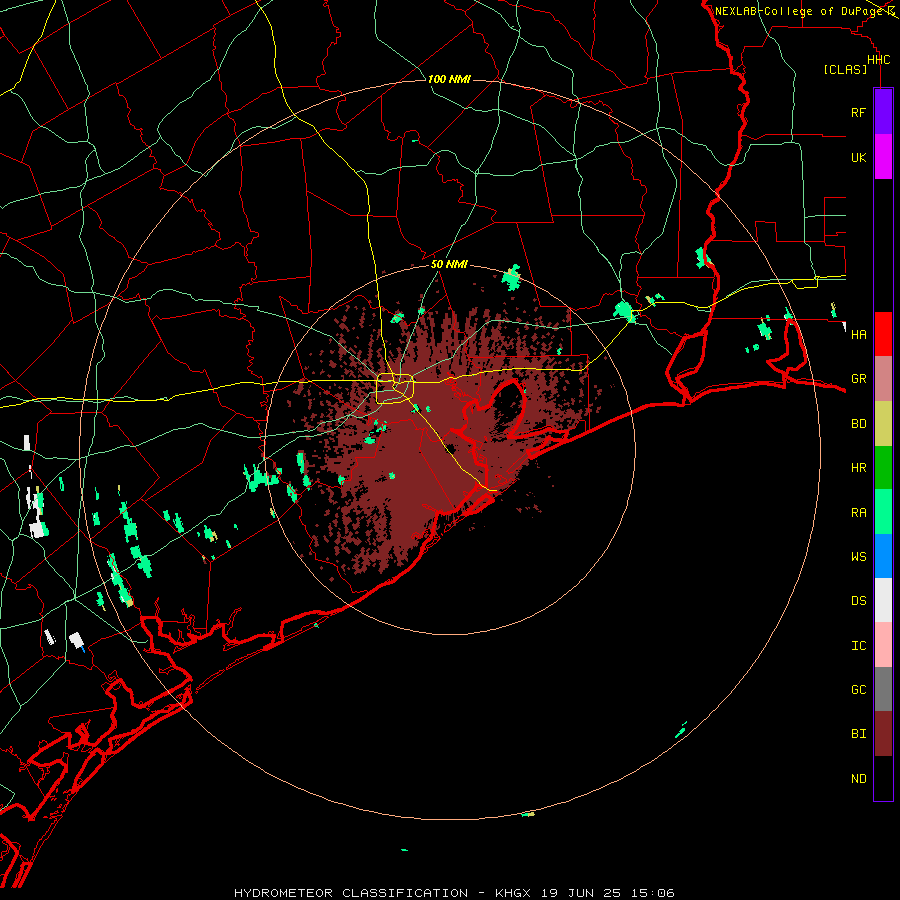The image size is (900, 900).
Task: Click the DS white legend swatch
Action: pyautogui.click(x=883, y=600)
